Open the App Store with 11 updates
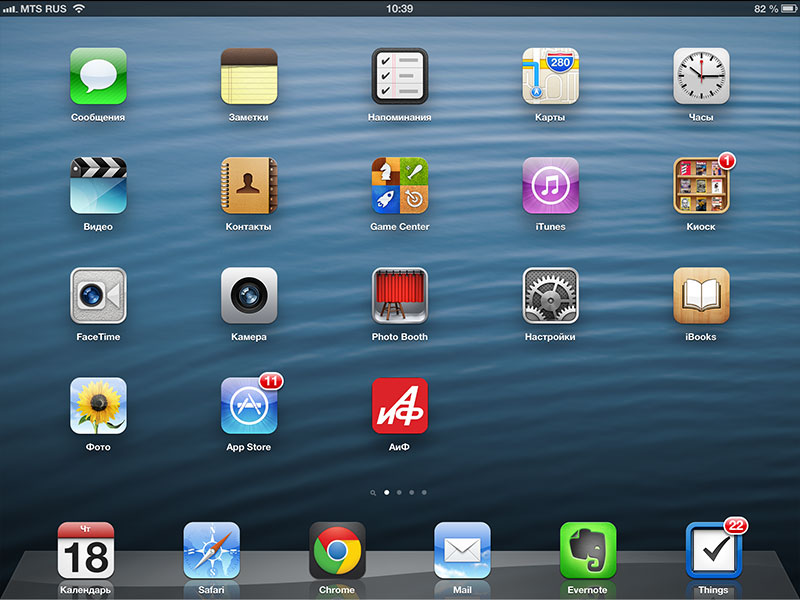800x600 pixels. (x=249, y=406)
